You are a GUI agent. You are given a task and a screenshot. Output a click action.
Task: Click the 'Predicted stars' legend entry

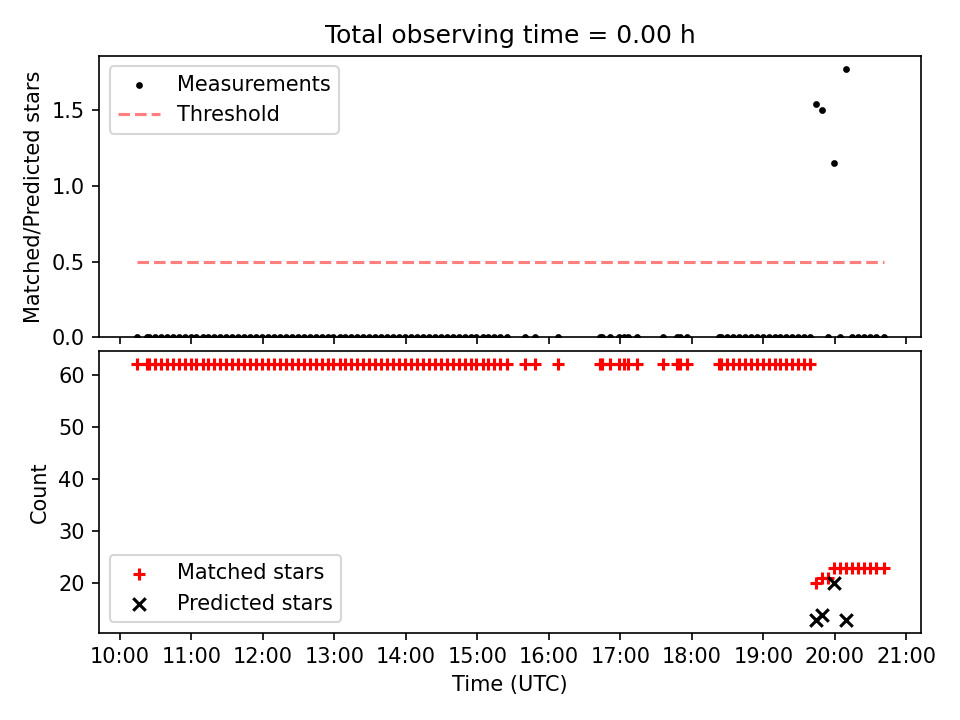(x=255, y=603)
